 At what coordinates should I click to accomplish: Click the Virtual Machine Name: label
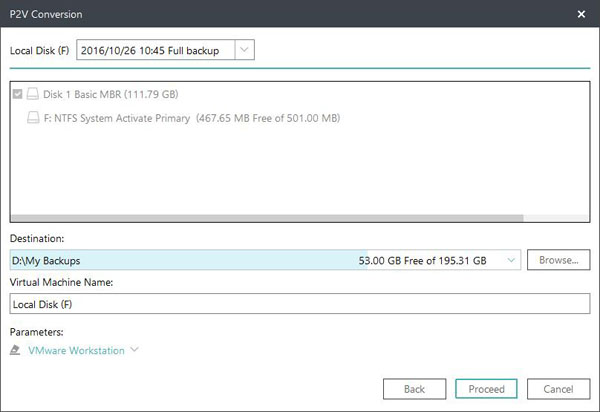click(61, 282)
